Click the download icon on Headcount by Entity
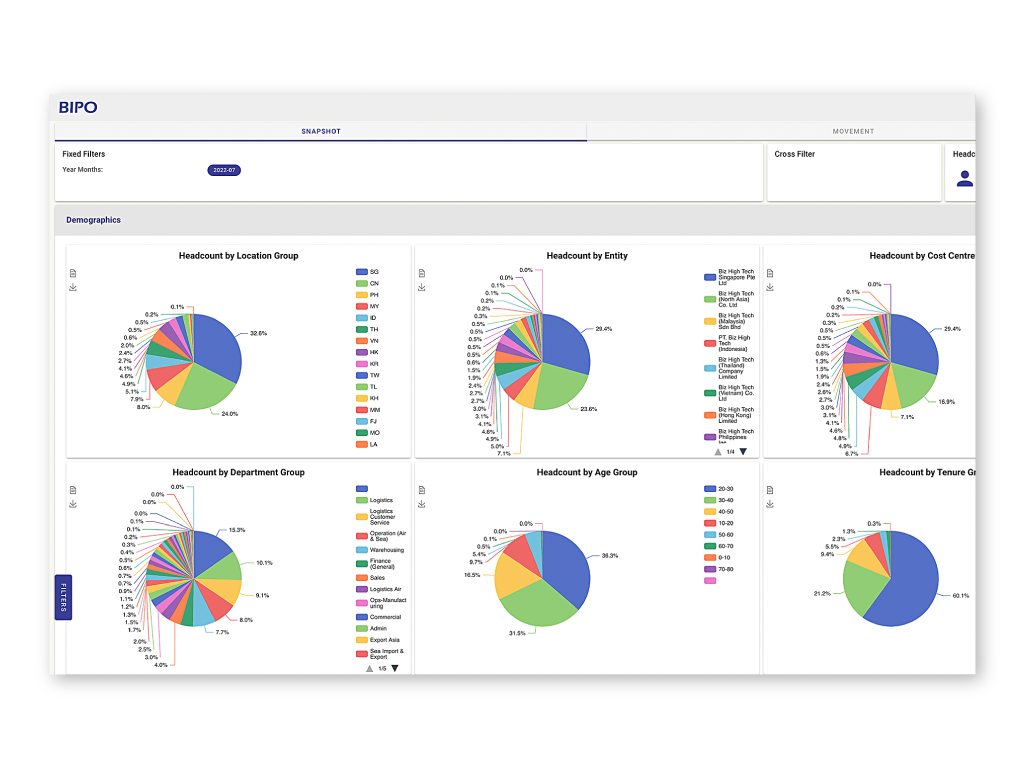This screenshot has height=768, width=1024. [x=422, y=287]
